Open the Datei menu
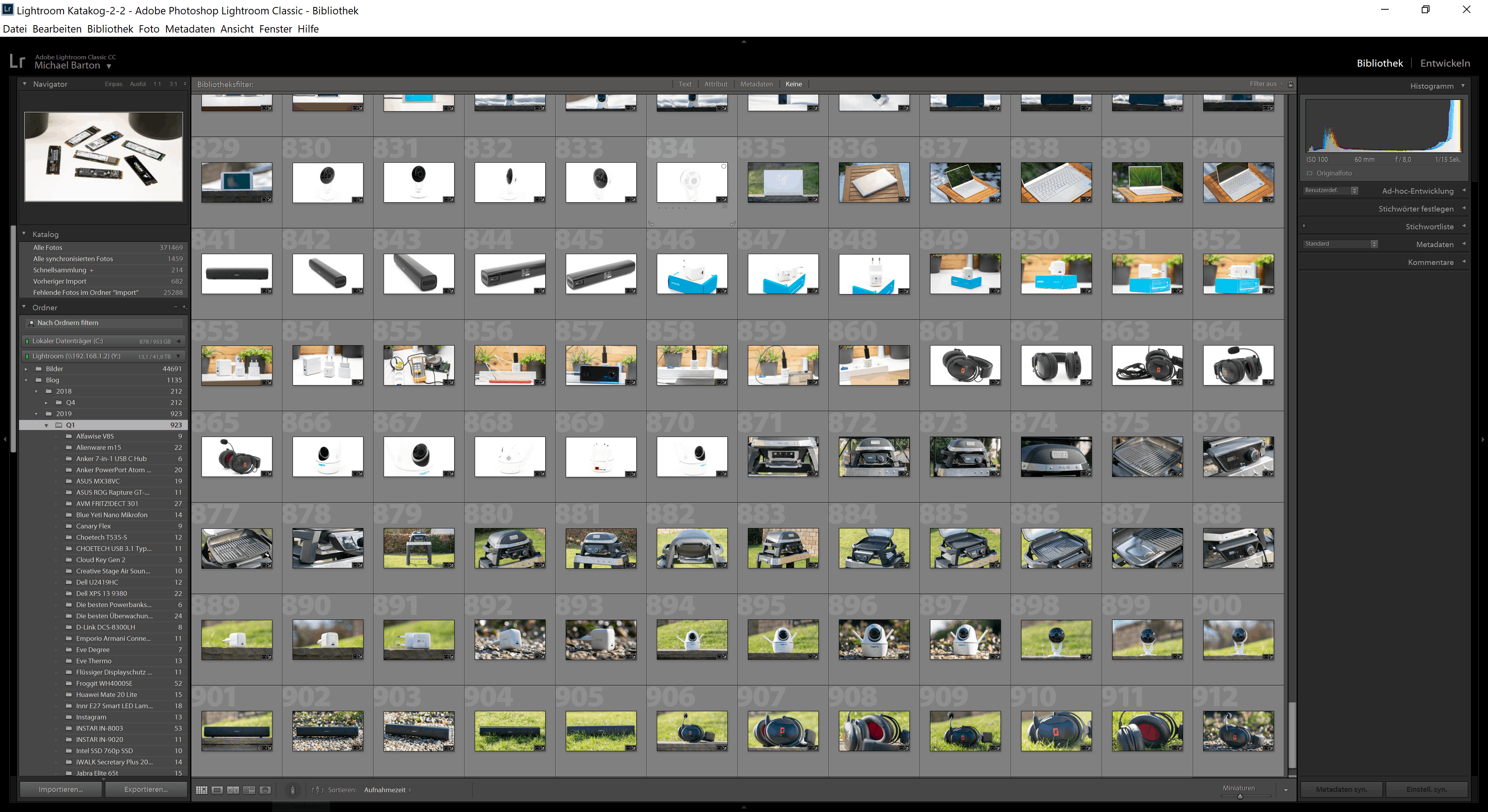The width and height of the screenshot is (1488, 812). (15, 29)
